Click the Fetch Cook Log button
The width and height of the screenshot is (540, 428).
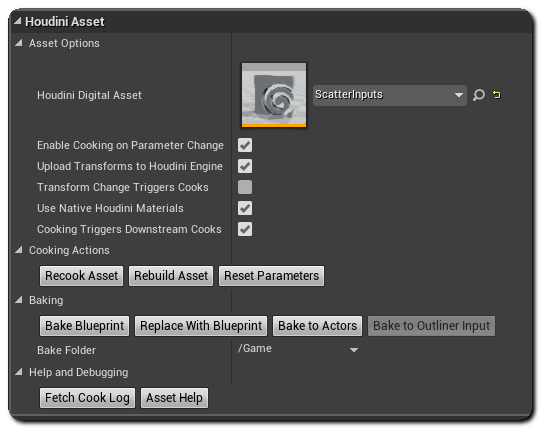87,398
